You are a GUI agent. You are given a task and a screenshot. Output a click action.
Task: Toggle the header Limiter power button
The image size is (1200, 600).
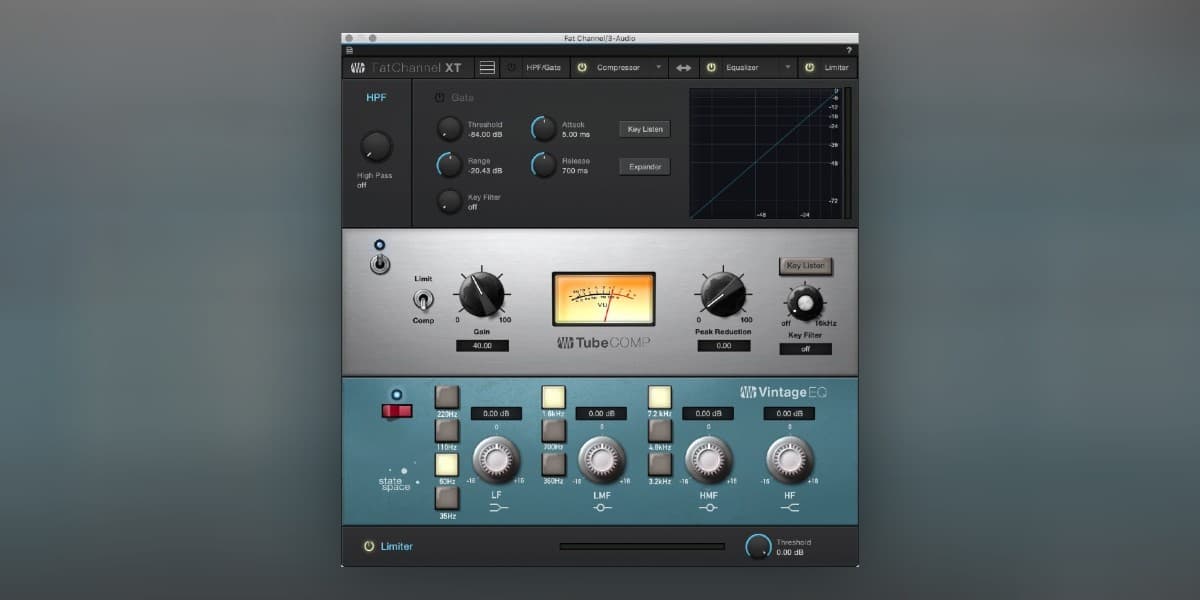pos(810,68)
